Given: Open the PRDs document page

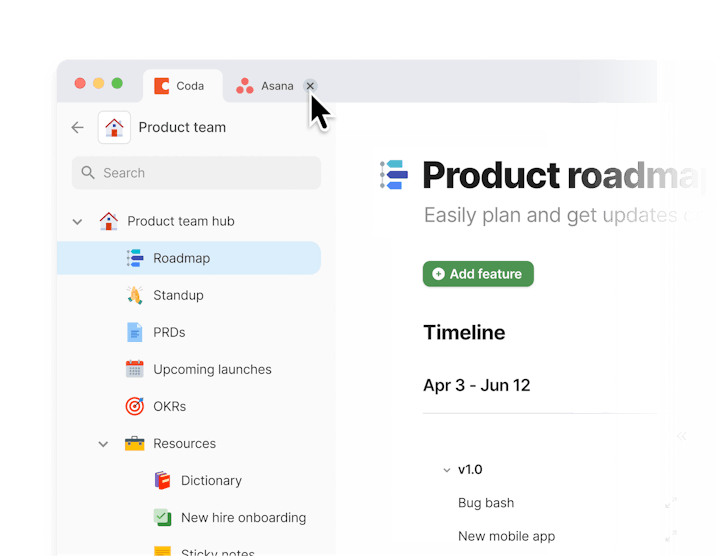Looking at the screenshot, I should coord(169,332).
